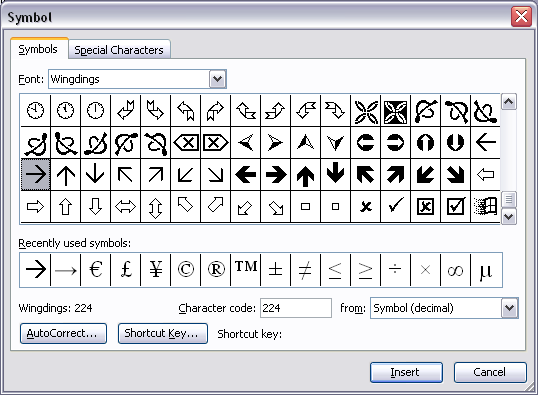Screen dimensions: 538x395
Task: Pick the white-on-black leaf ornament symbol
Action: pos(396,111)
